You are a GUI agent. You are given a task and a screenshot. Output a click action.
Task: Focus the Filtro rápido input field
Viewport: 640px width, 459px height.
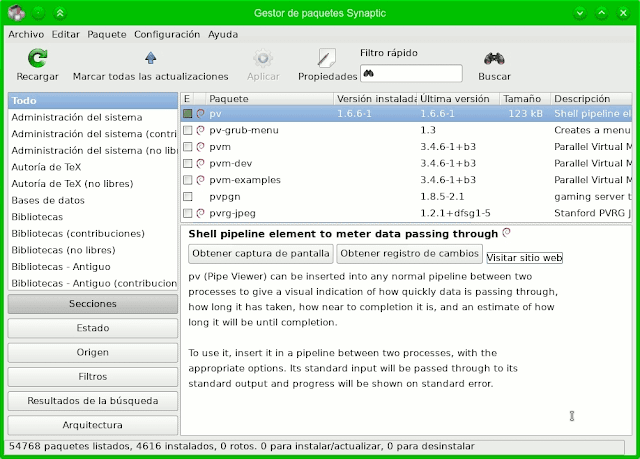pyautogui.click(x=411, y=73)
